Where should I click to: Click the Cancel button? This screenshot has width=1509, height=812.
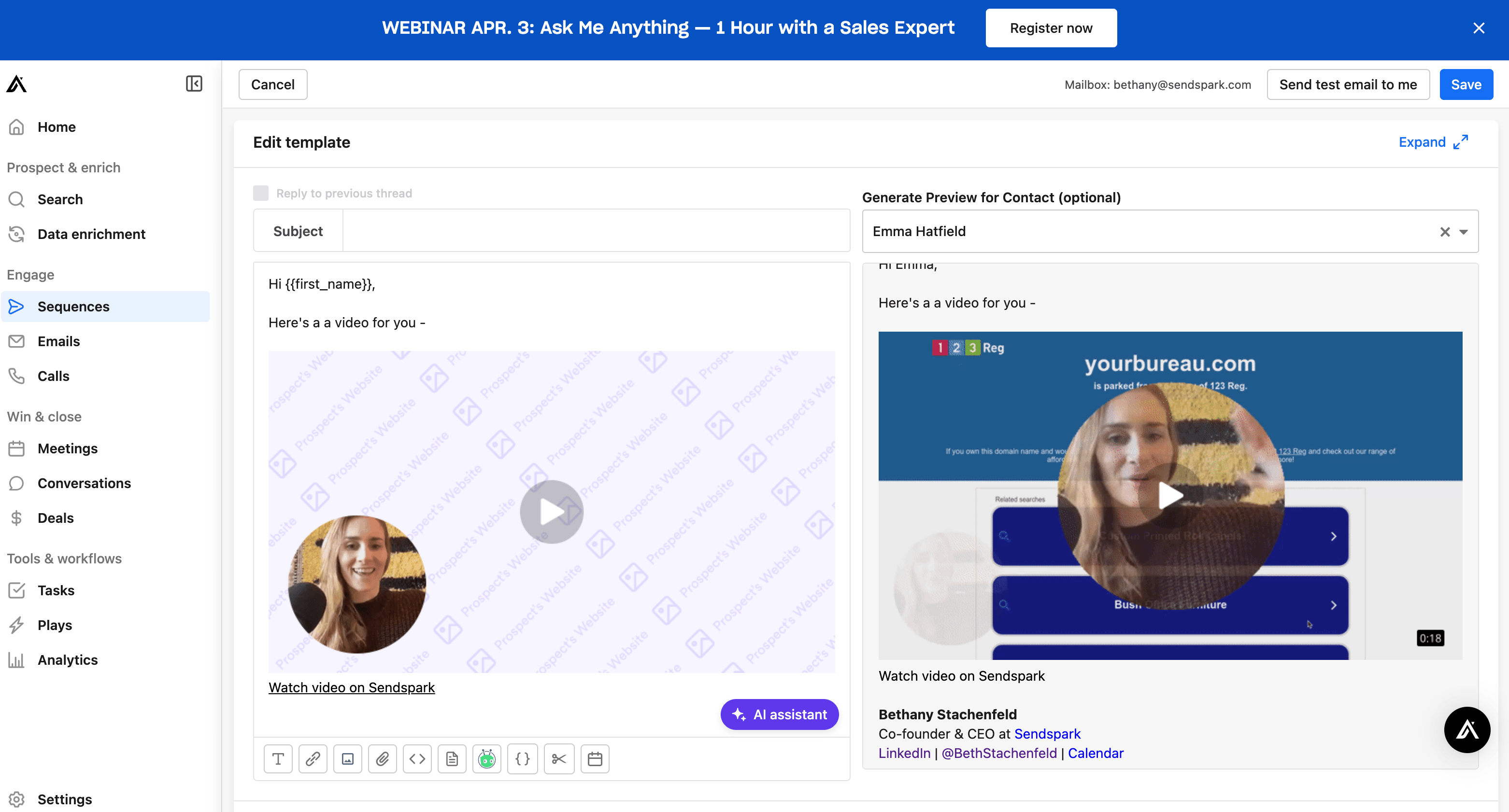tap(272, 84)
